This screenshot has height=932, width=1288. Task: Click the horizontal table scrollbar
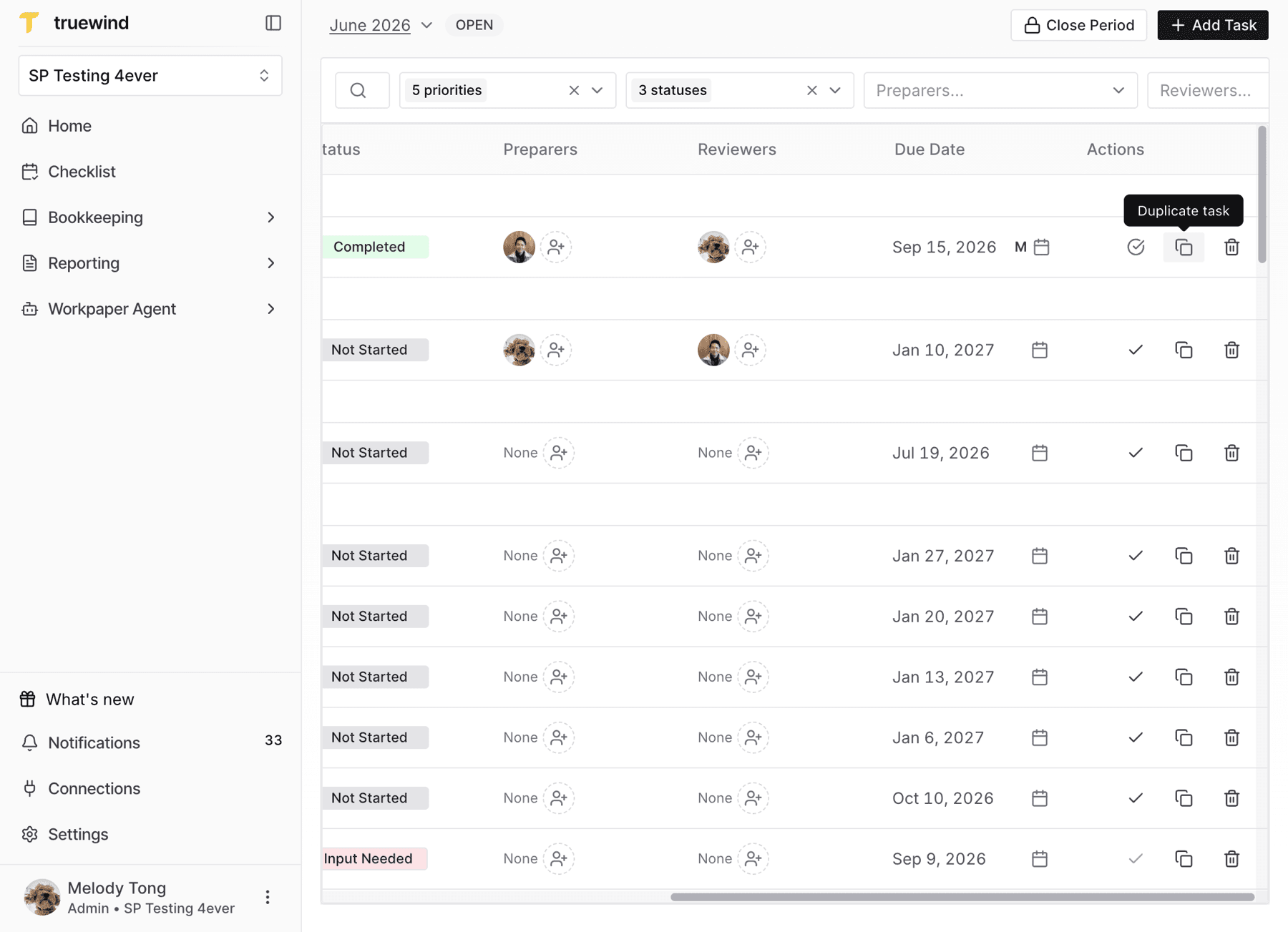tap(962, 897)
